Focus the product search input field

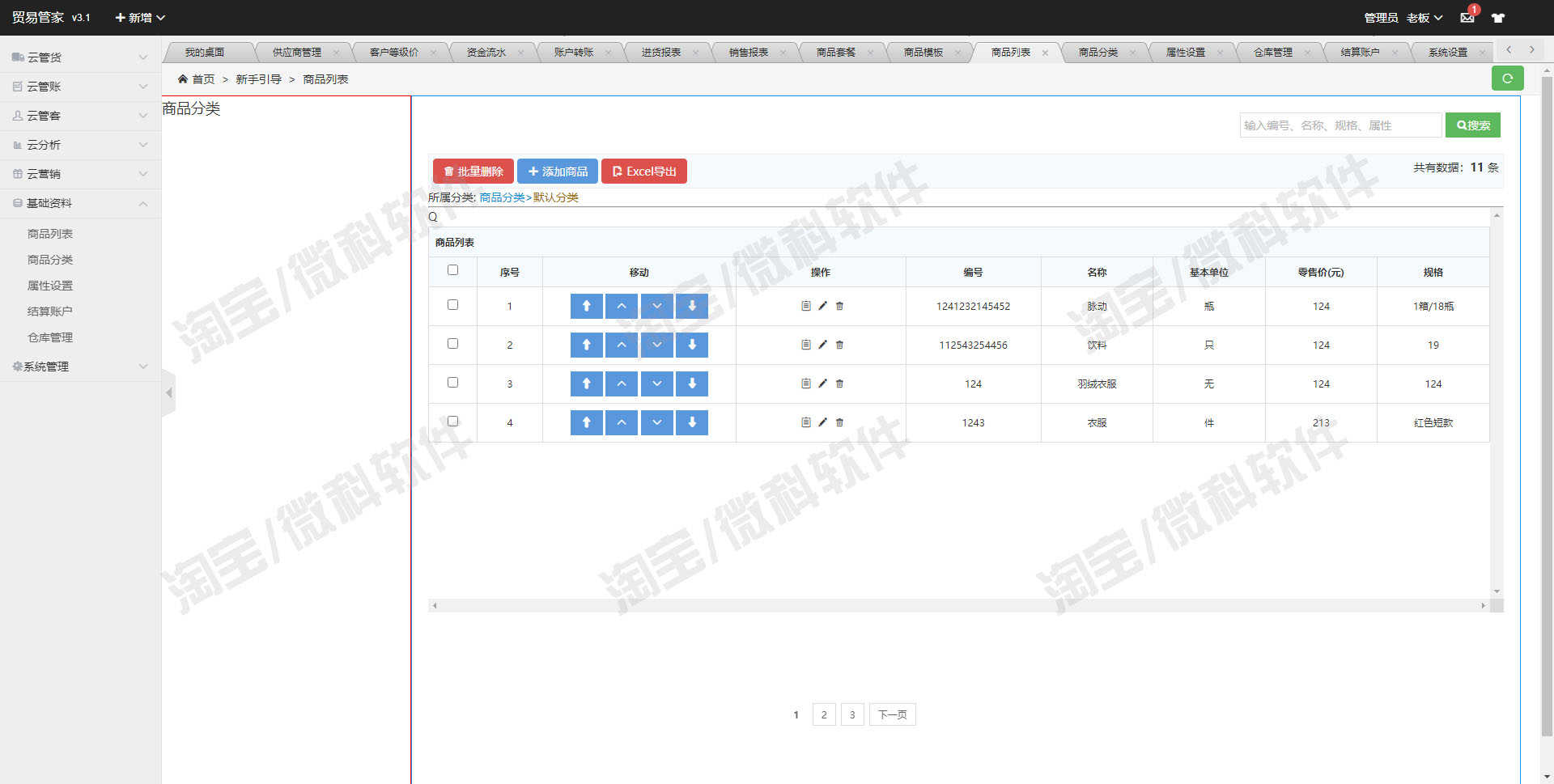[1341, 125]
